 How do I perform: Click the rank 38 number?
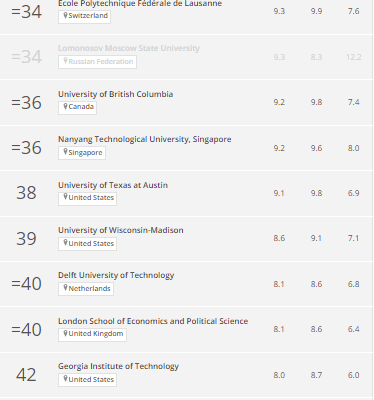point(26,193)
